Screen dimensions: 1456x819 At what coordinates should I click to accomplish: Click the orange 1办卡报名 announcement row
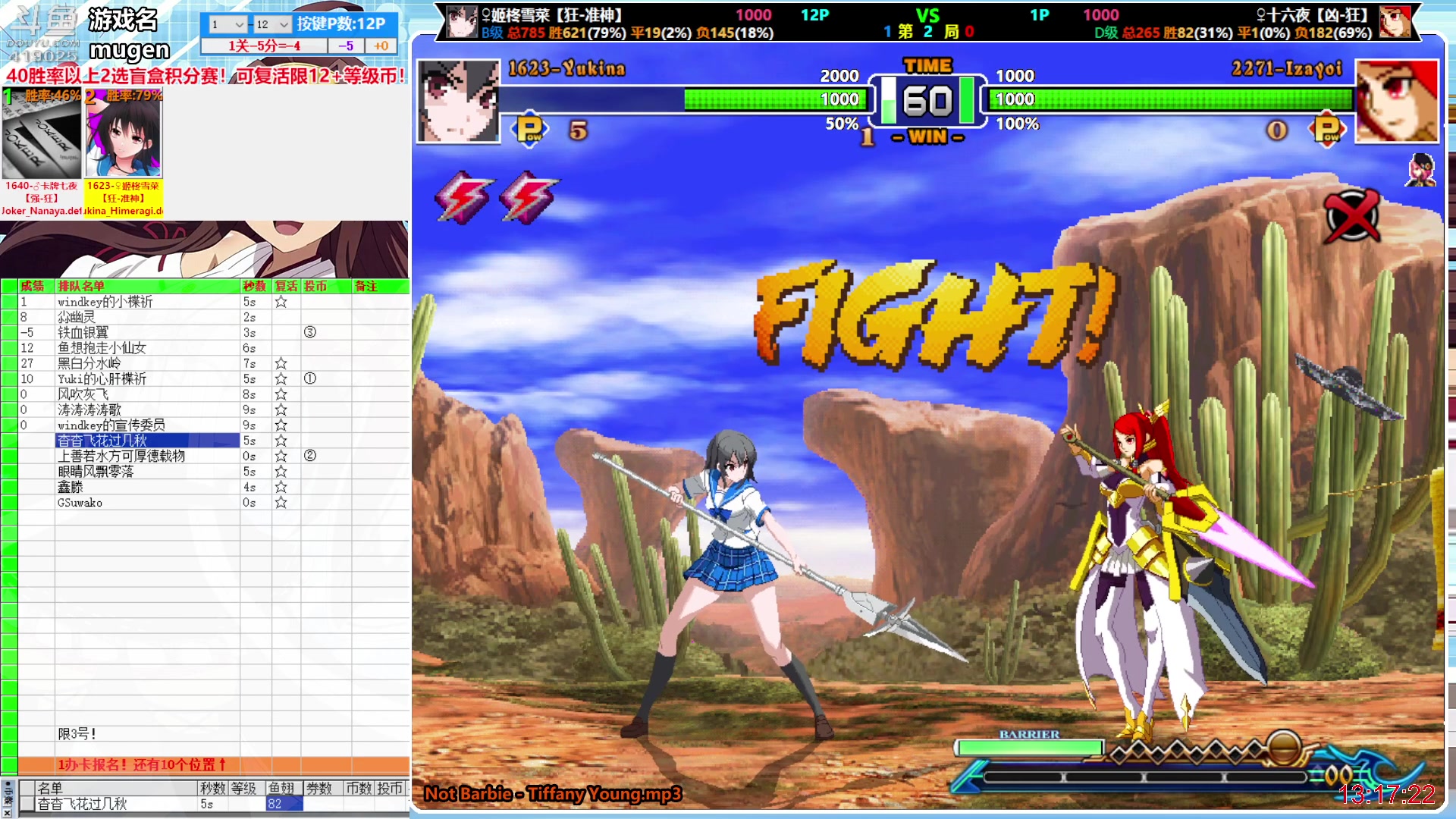[x=213, y=764]
